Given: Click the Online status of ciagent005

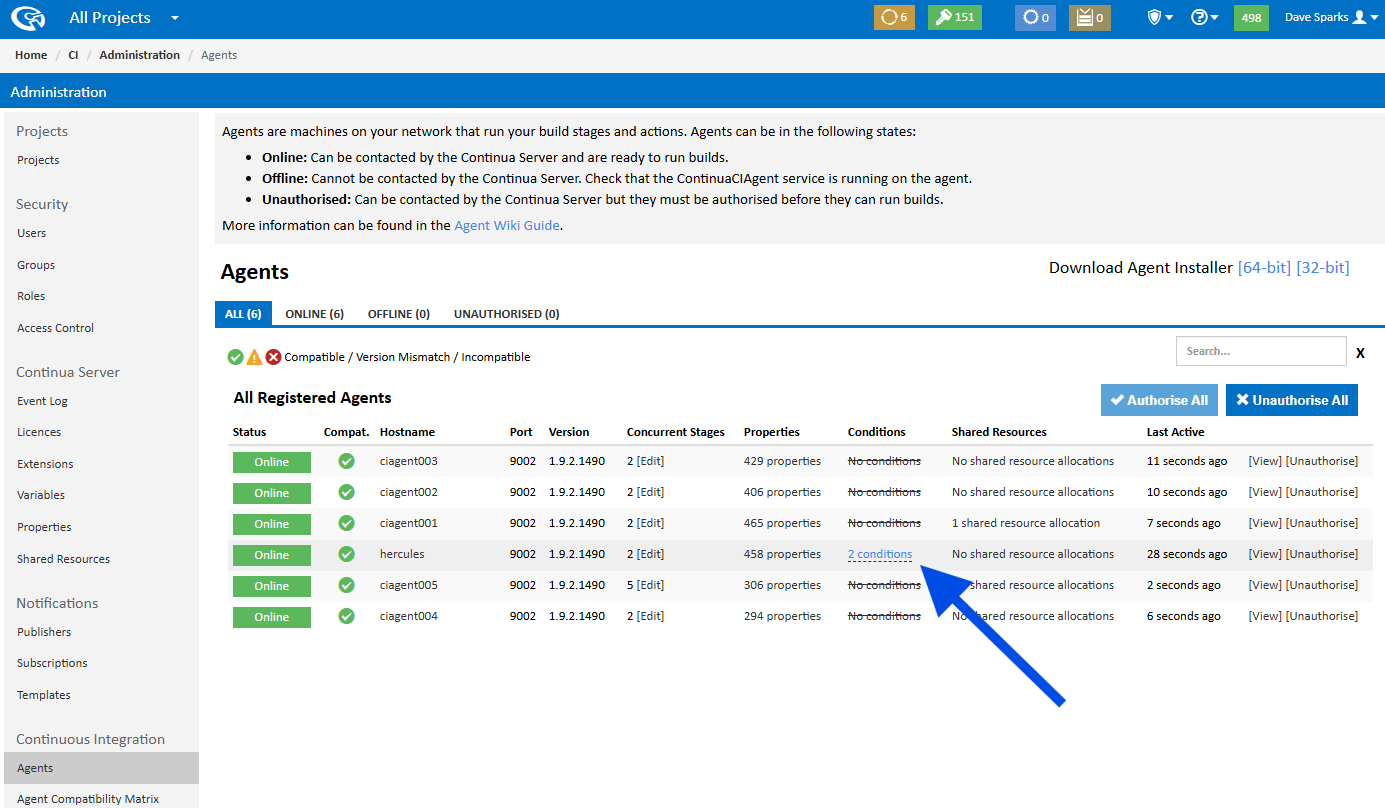Looking at the screenshot, I should click(272, 586).
